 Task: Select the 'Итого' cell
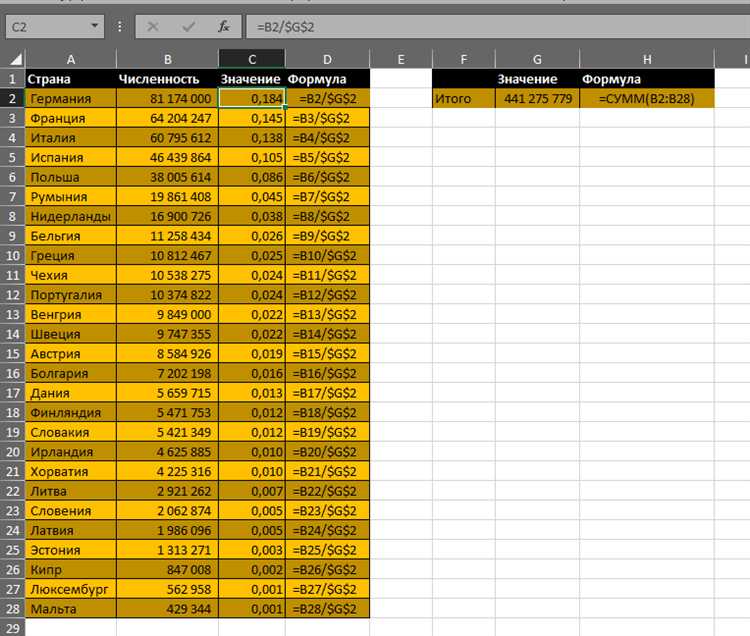point(463,99)
